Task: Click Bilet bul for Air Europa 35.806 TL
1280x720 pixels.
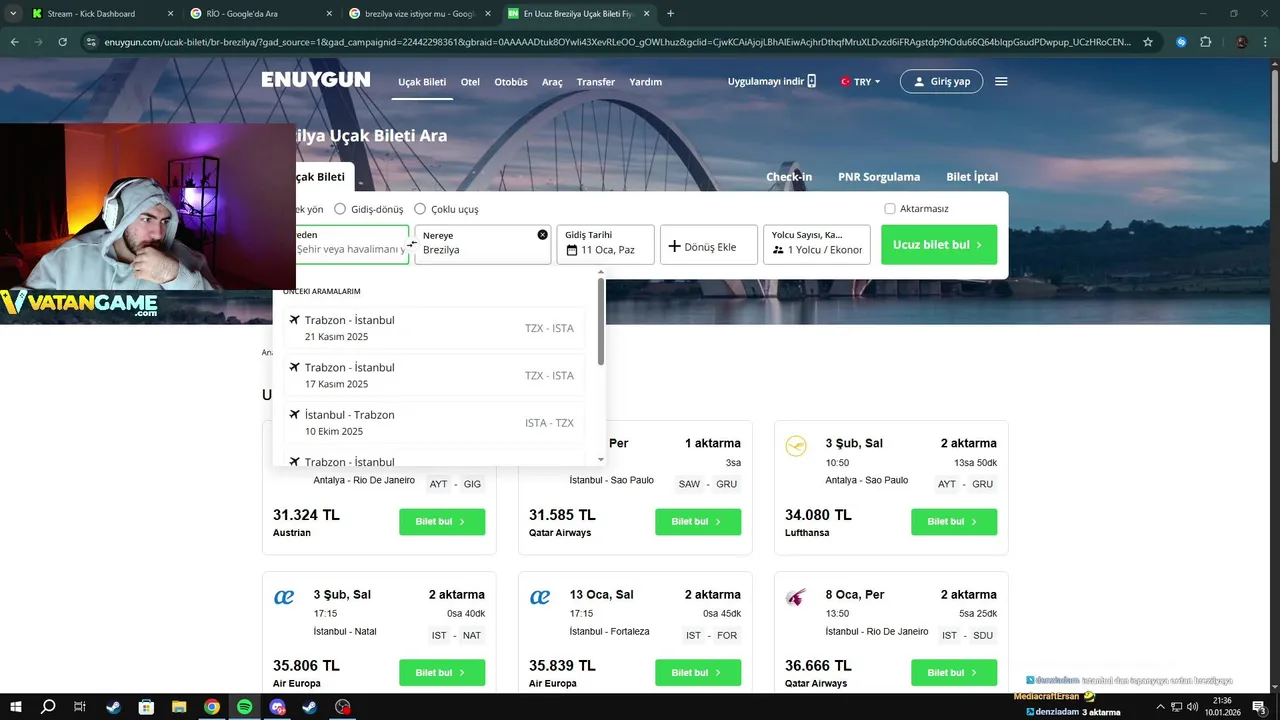Action: (x=442, y=673)
